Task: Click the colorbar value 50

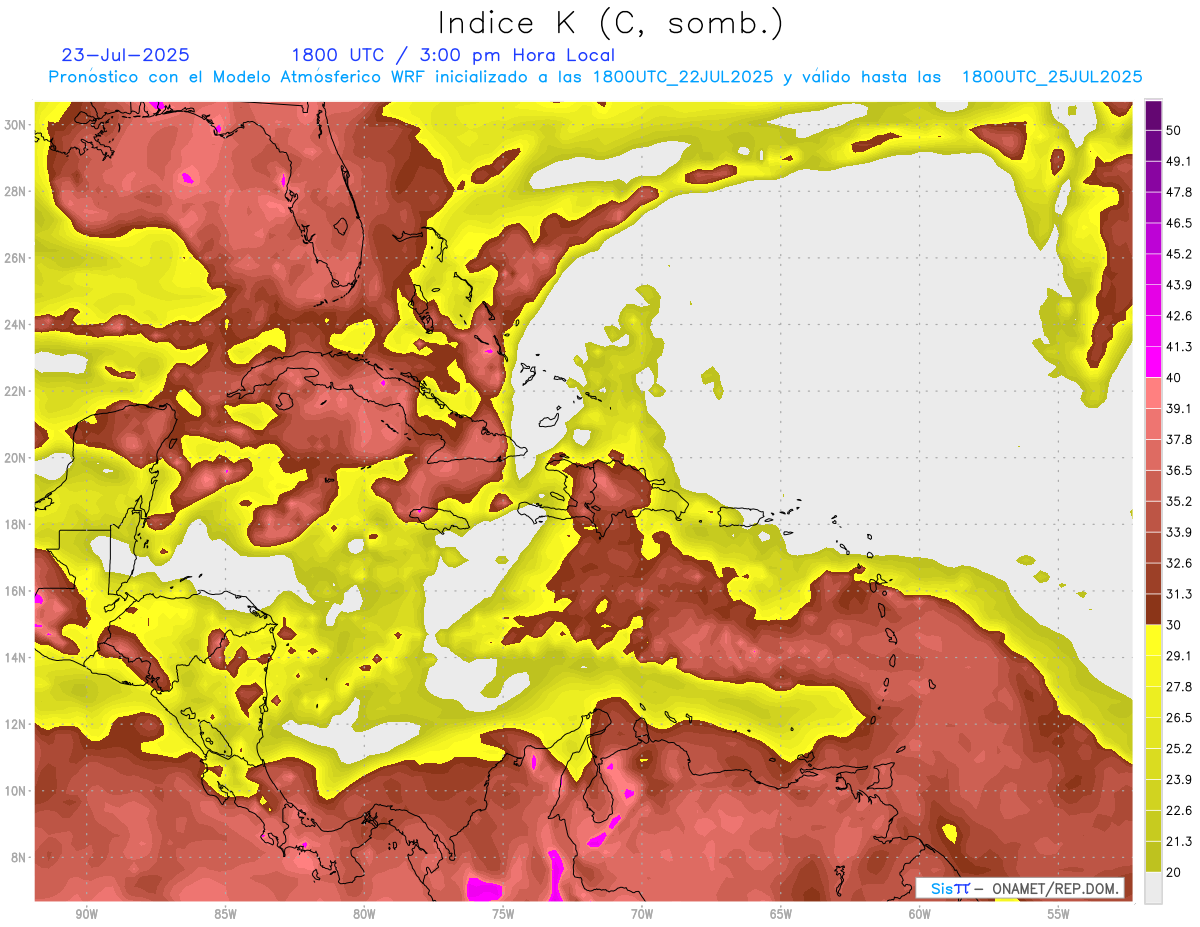Action: click(x=1174, y=130)
